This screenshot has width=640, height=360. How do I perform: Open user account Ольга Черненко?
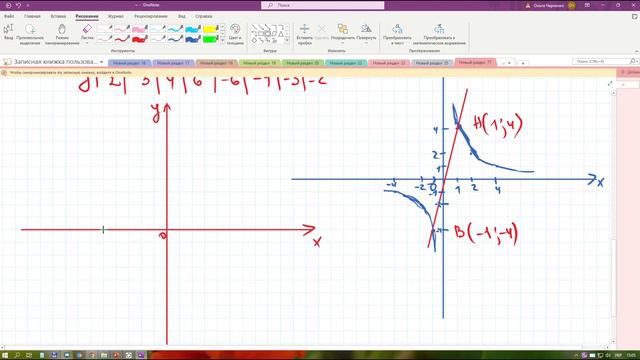click(550, 5)
